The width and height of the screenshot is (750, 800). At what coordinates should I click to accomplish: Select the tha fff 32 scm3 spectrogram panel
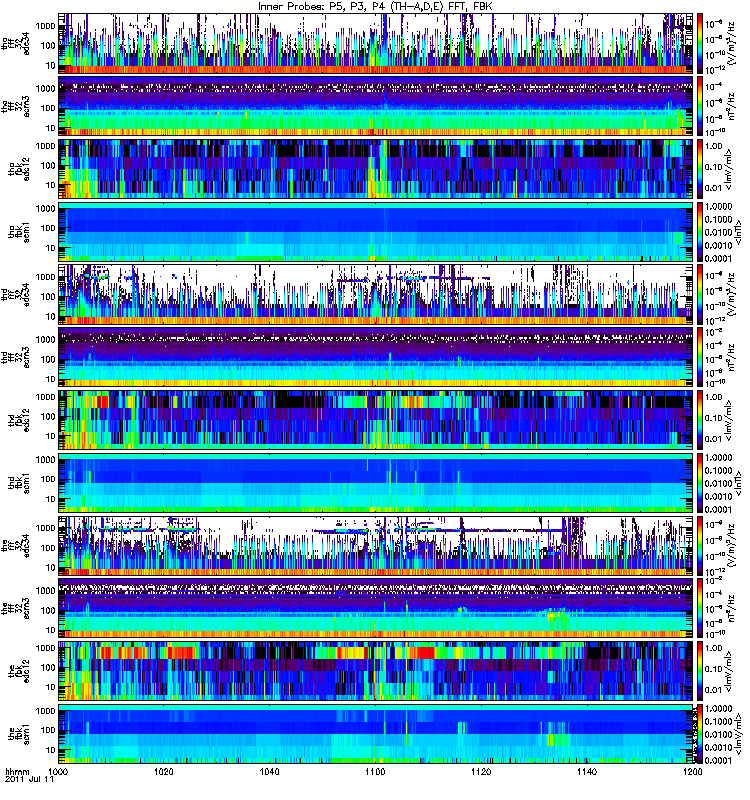pyautogui.click(x=376, y=106)
